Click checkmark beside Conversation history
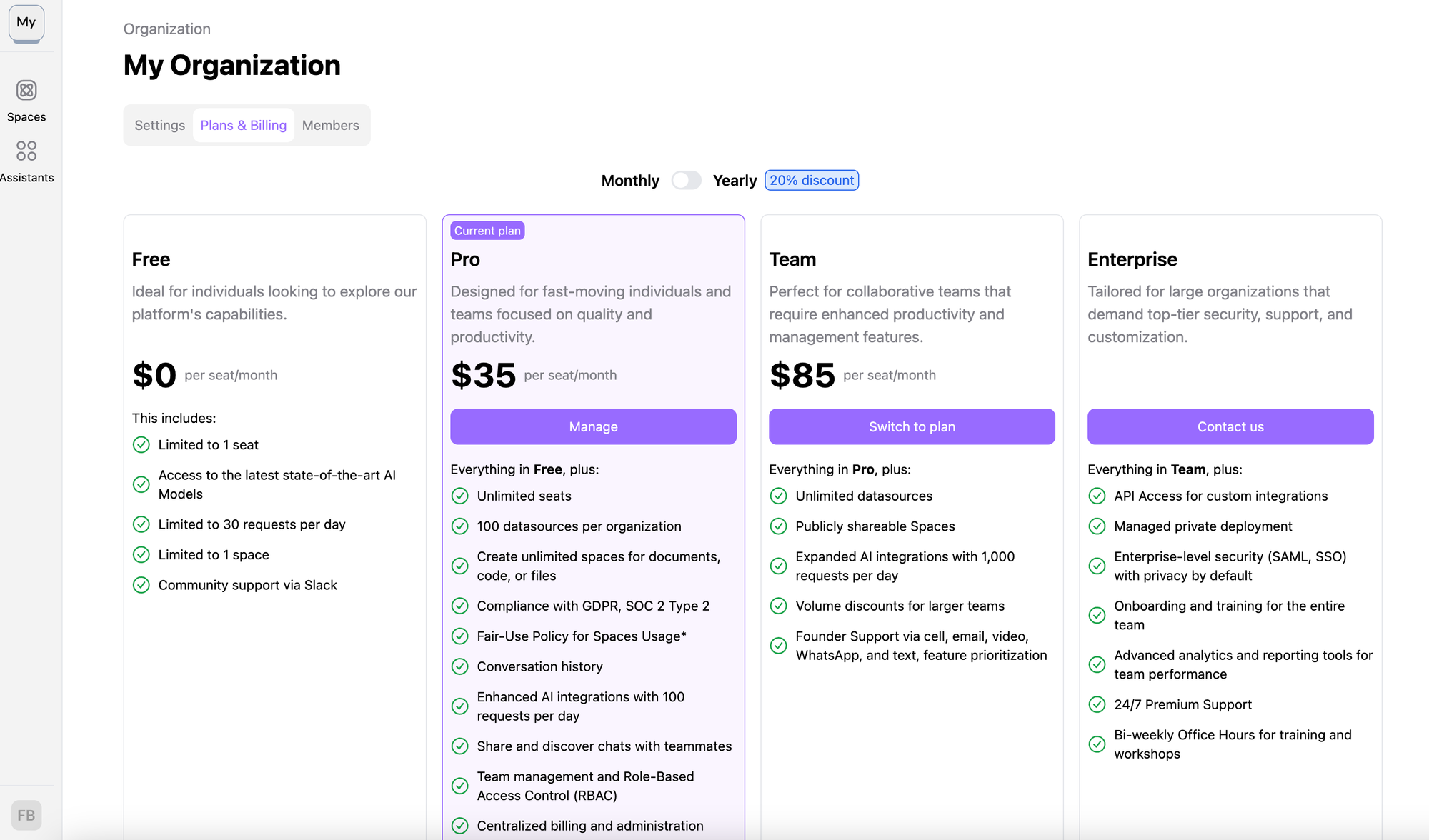The image size is (1429, 840). tap(460, 666)
